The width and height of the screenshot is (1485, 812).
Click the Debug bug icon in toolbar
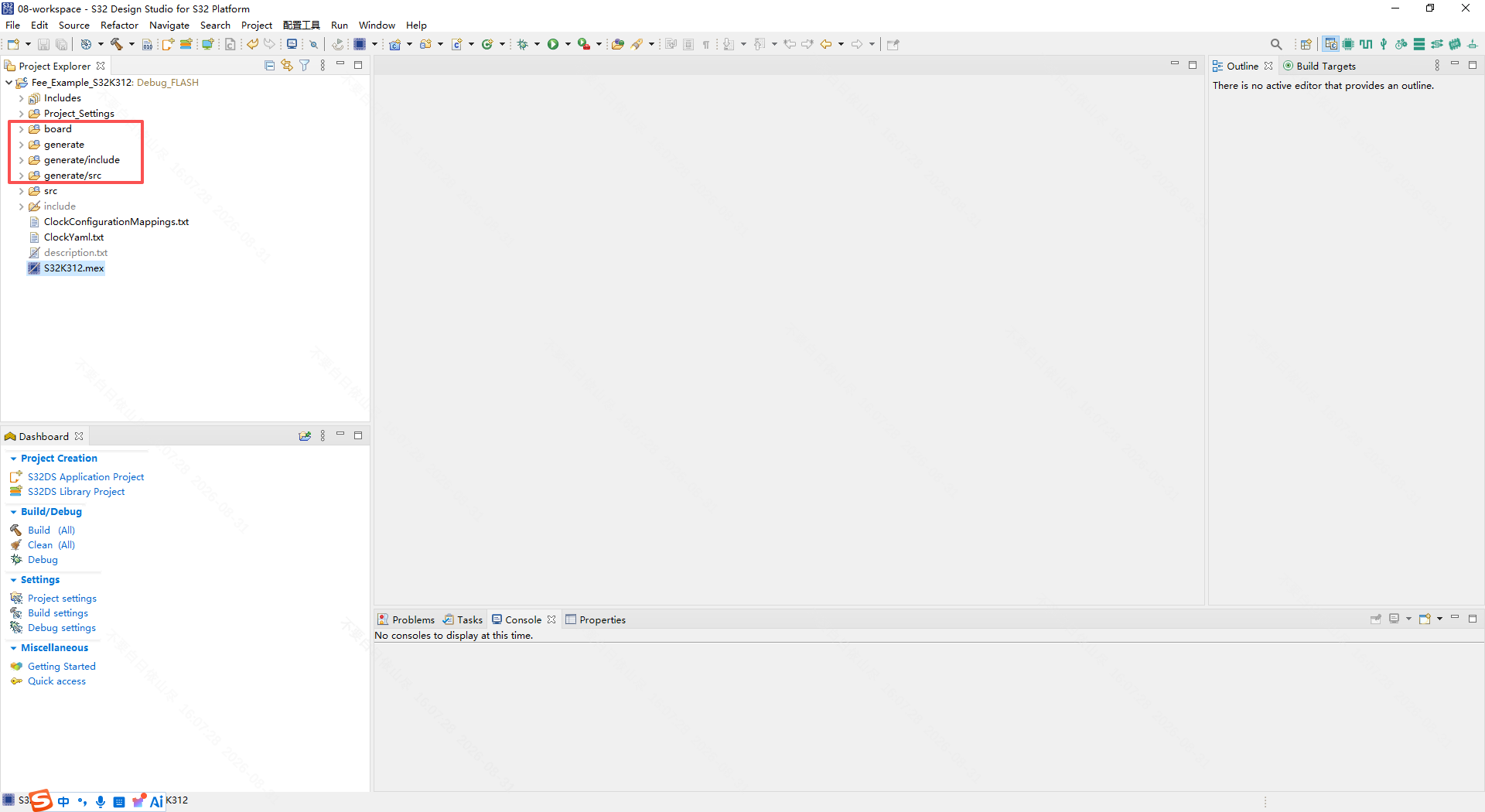(x=523, y=44)
